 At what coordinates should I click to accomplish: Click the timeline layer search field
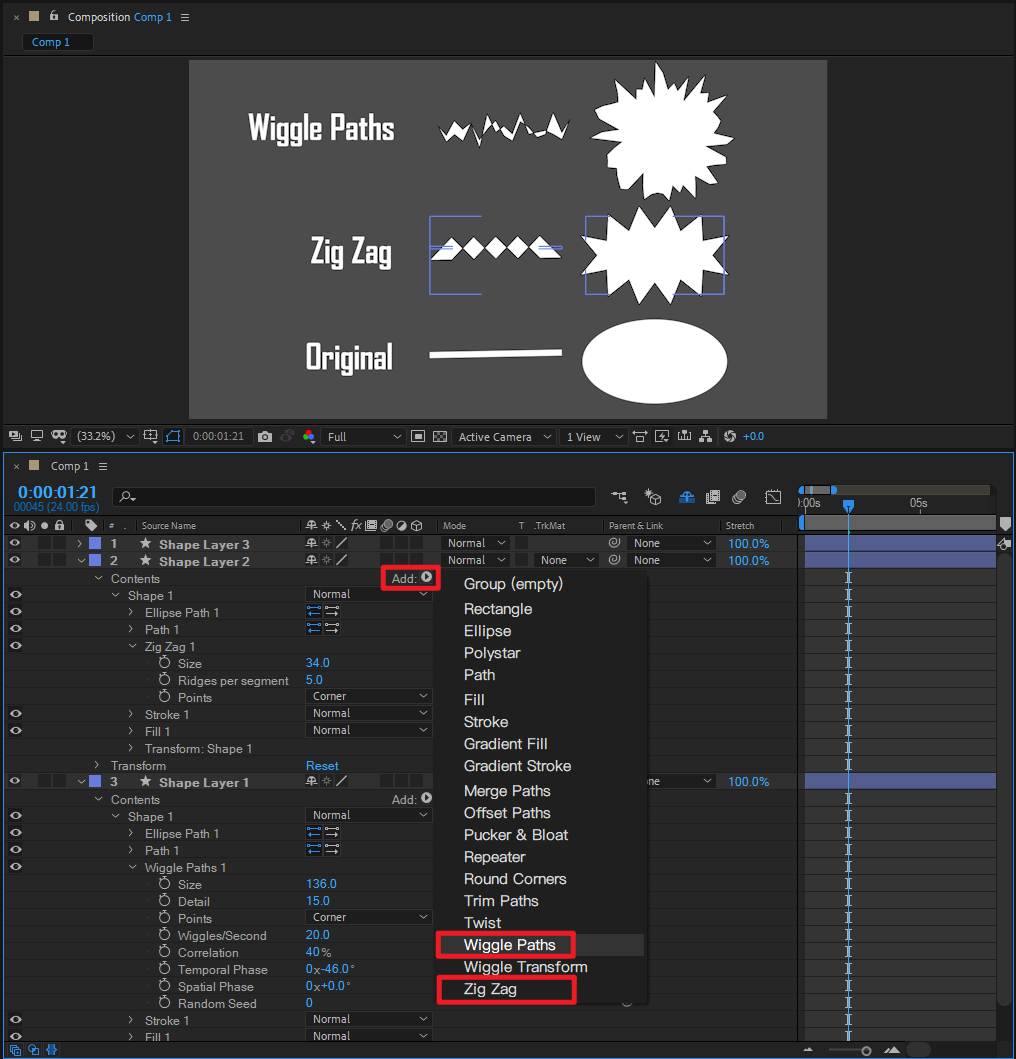point(355,497)
